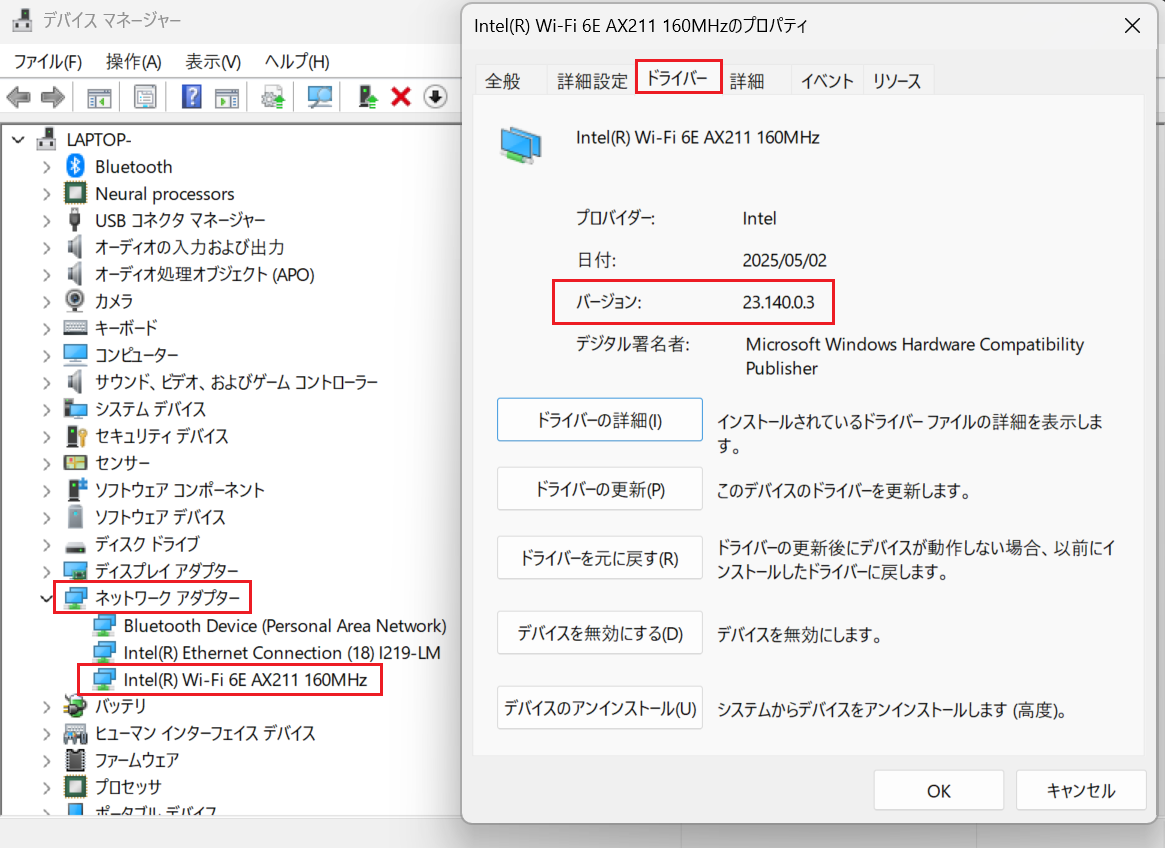
Task: Click the sensor icon beside センサー
Action: click(x=75, y=462)
